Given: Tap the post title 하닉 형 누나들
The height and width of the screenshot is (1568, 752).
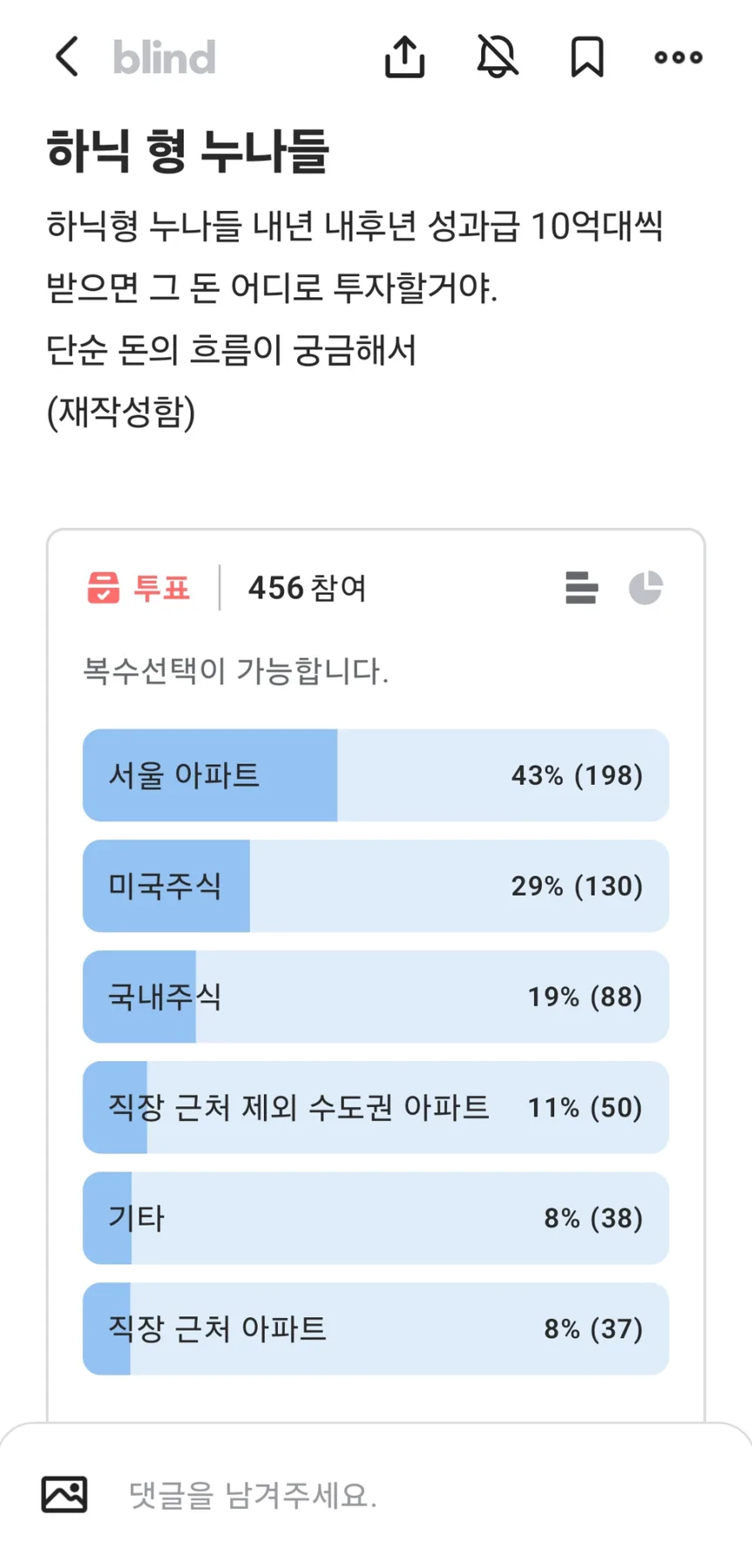Looking at the screenshot, I should 187,151.
